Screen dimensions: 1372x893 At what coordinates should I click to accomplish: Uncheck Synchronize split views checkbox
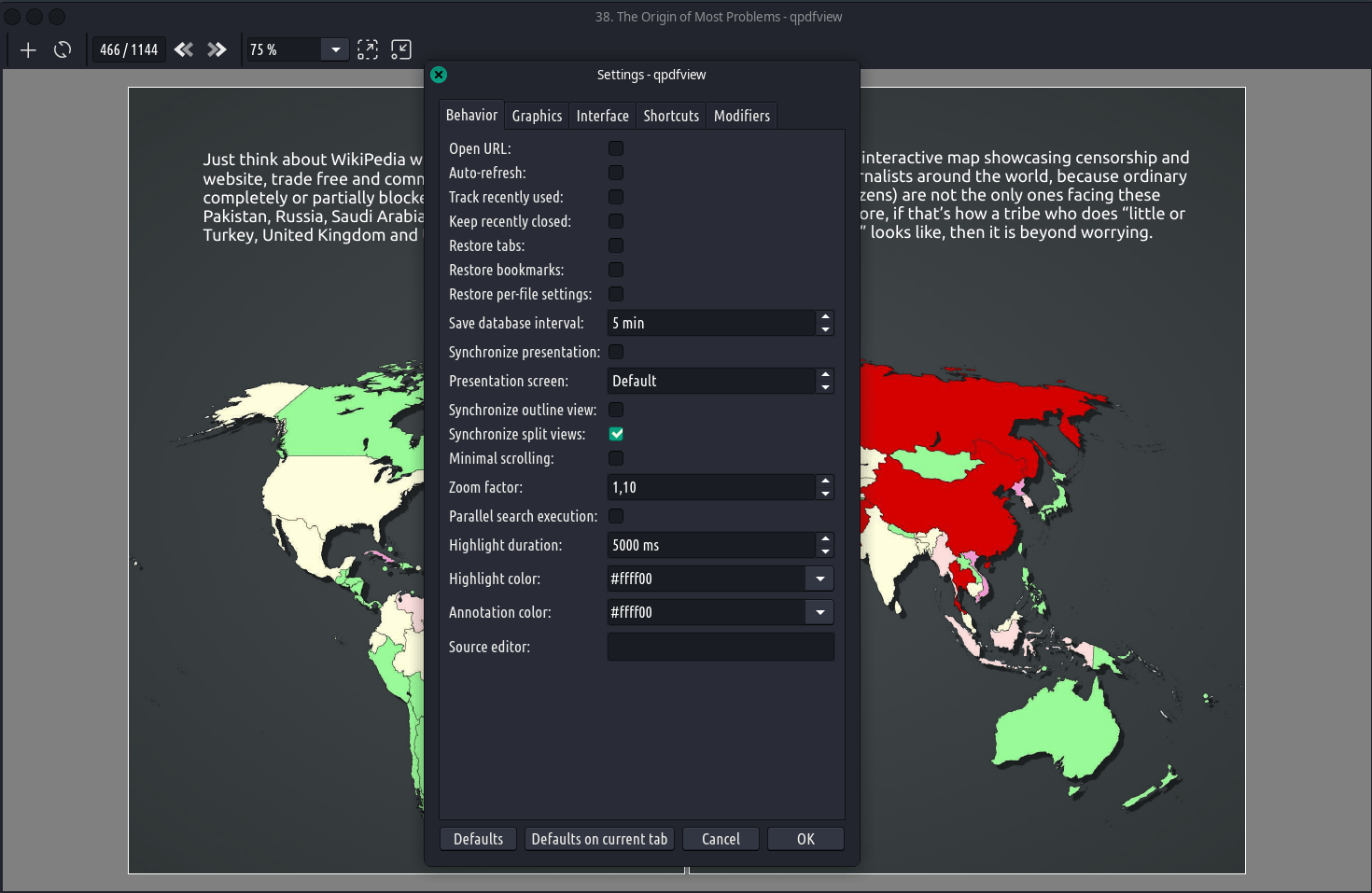(x=616, y=434)
